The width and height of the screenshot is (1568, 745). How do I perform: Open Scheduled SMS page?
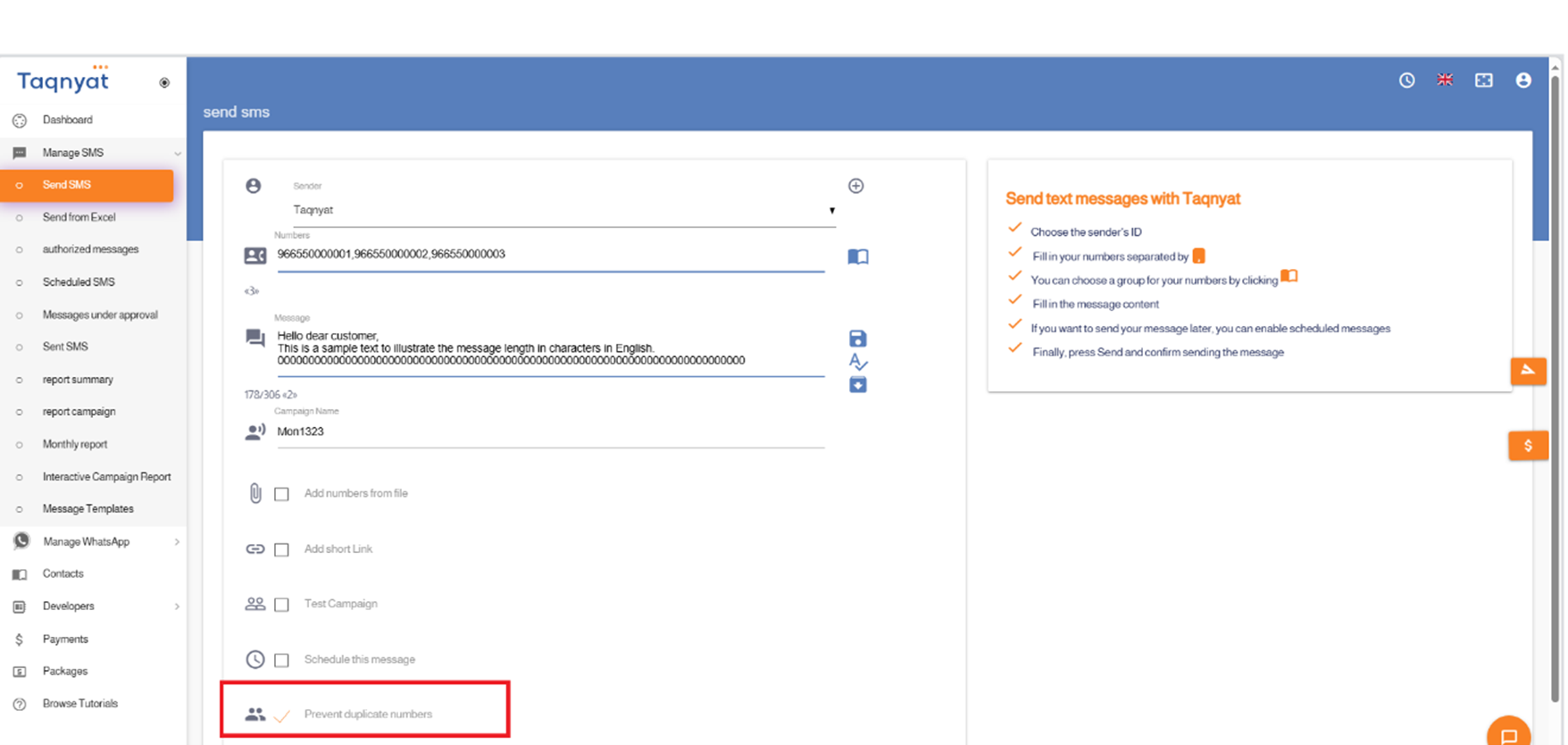79,282
